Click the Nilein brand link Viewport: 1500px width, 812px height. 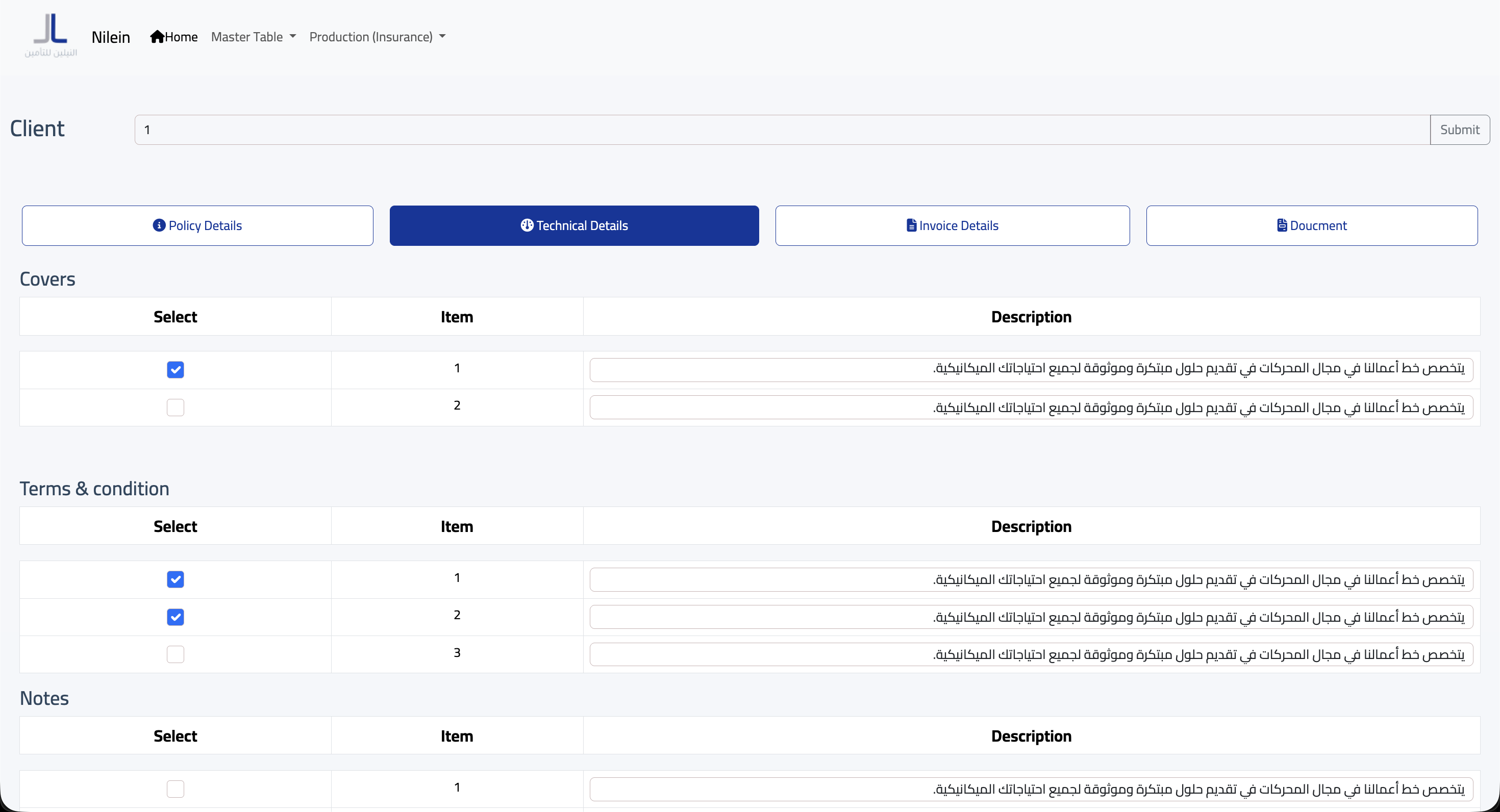(111, 37)
